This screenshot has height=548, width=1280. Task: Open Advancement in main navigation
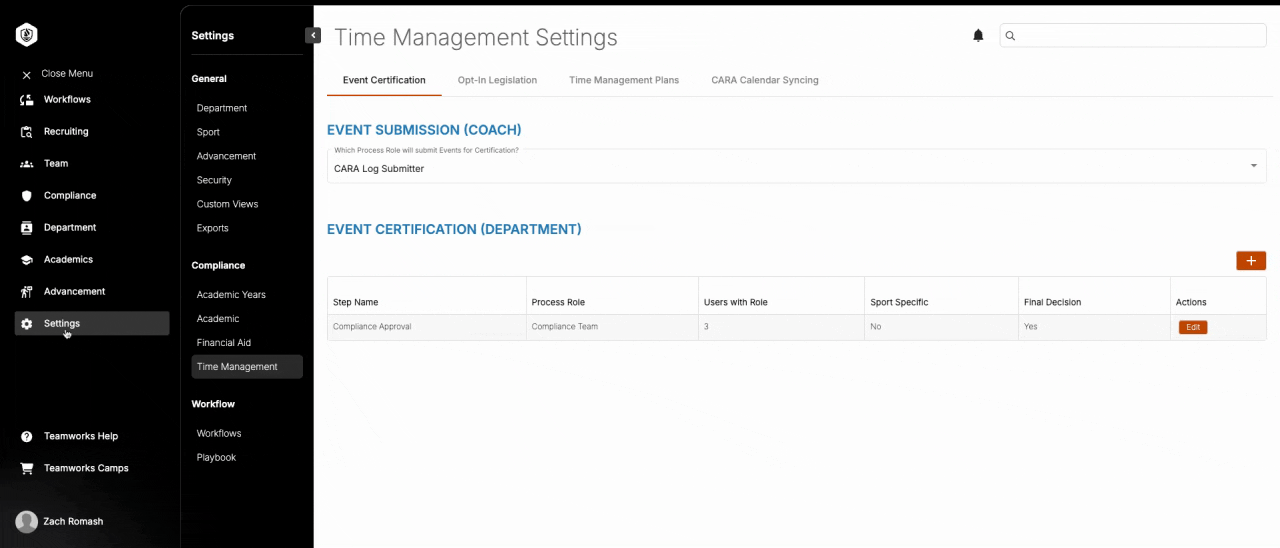tap(74, 292)
